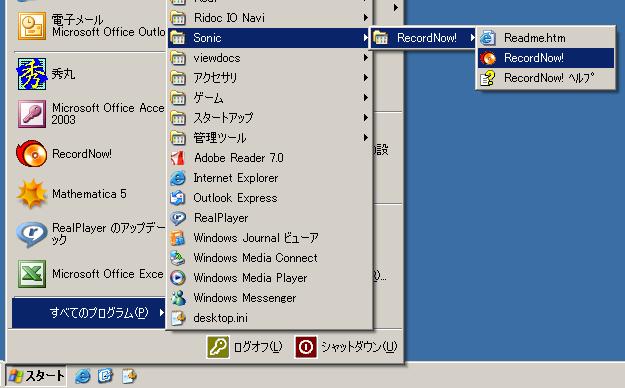
Task: Expand 管理ツール submenu arrow
Action: click(x=366, y=138)
